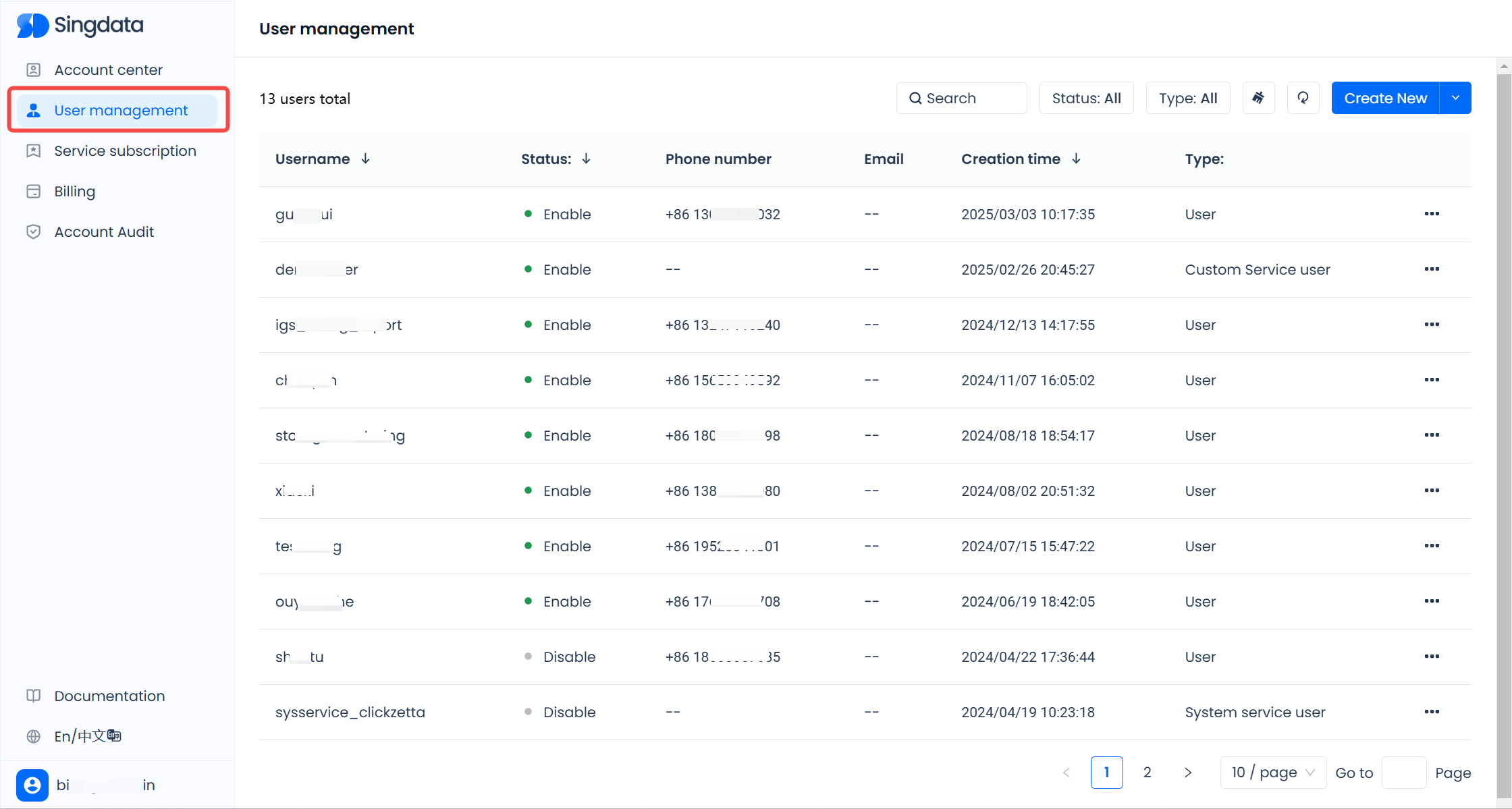Viewport: 1512px width, 809px height.
Task: Open more actions for Custom Service user row
Action: [1432, 269]
